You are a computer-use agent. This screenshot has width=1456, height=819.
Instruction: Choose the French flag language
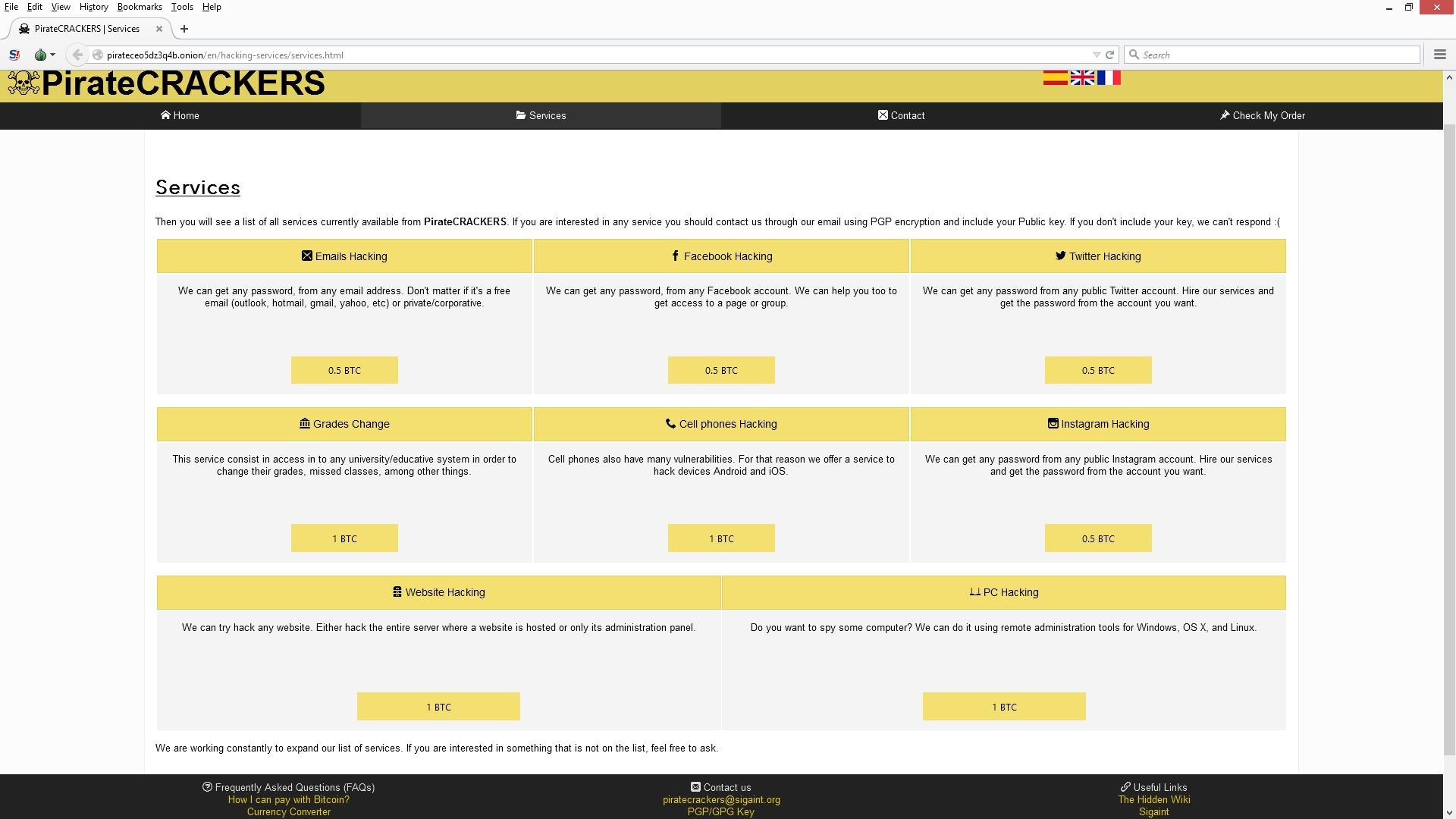pos(1109,77)
